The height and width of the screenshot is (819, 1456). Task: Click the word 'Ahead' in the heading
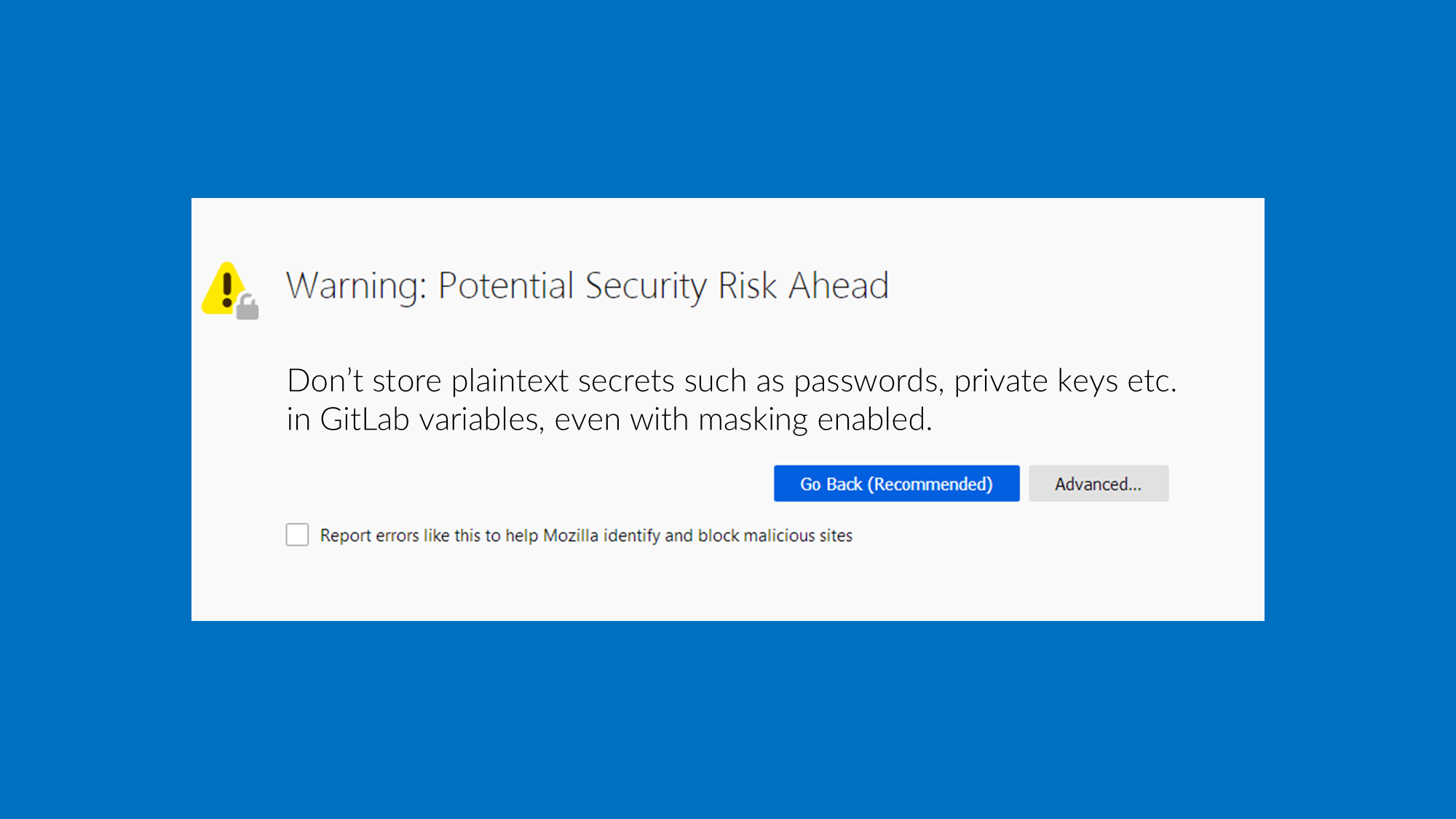coord(839,285)
